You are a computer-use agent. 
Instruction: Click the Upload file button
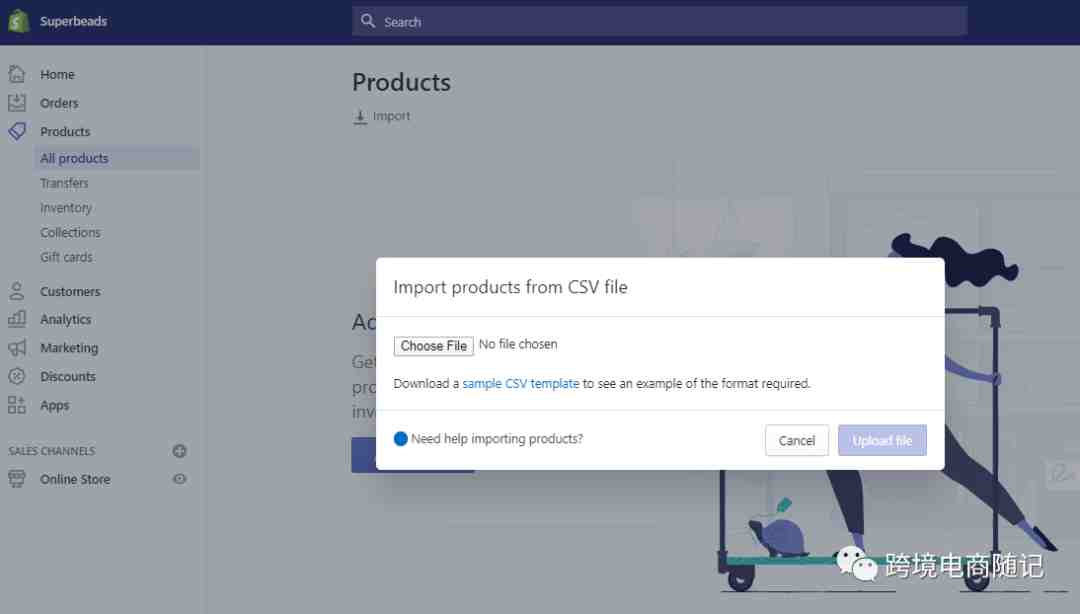tap(882, 440)
